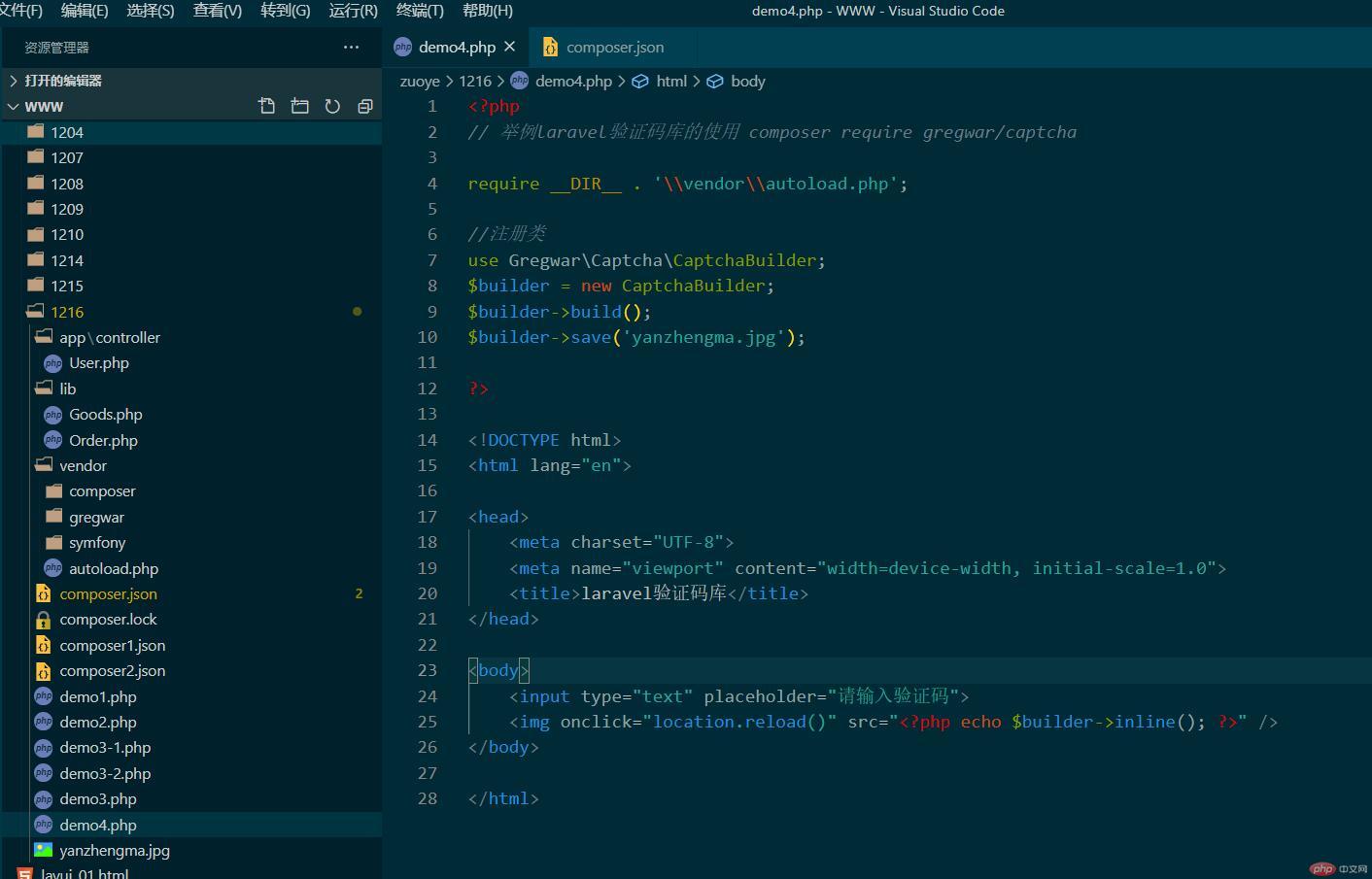Open composer.lock file
The image size is (1372, 879).
[190, 619]
